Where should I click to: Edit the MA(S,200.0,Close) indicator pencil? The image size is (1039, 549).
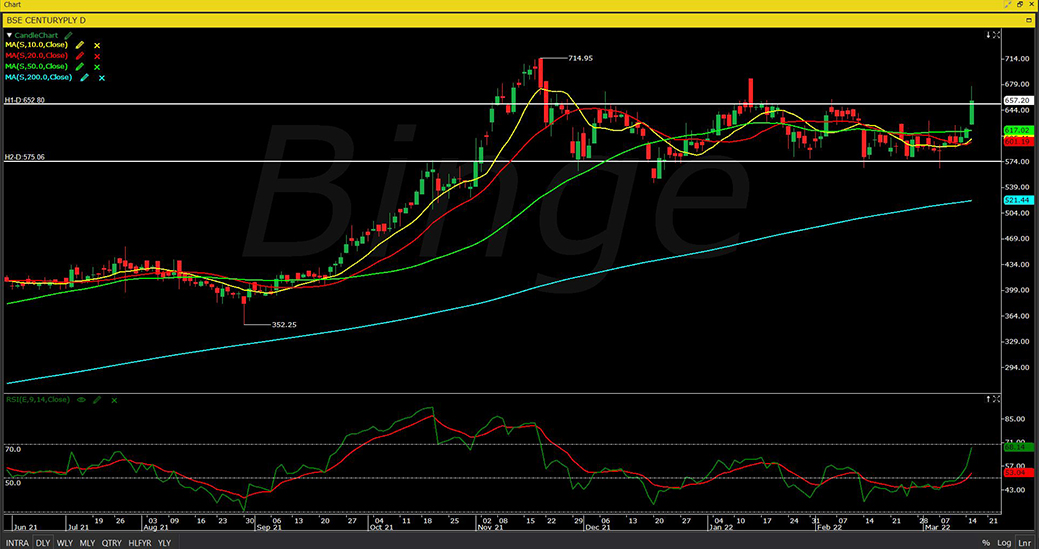click(x=85, y=77)
